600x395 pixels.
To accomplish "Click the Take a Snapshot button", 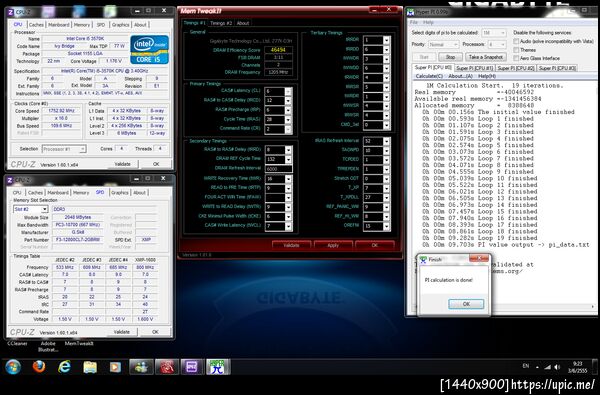I will [486, 57].
